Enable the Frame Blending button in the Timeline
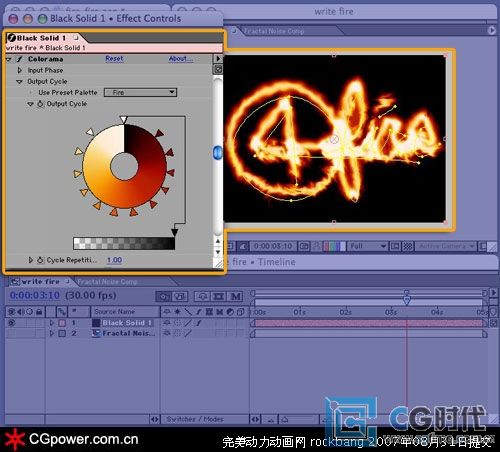Viewport: 500px width, 452px height. [218, 296]
